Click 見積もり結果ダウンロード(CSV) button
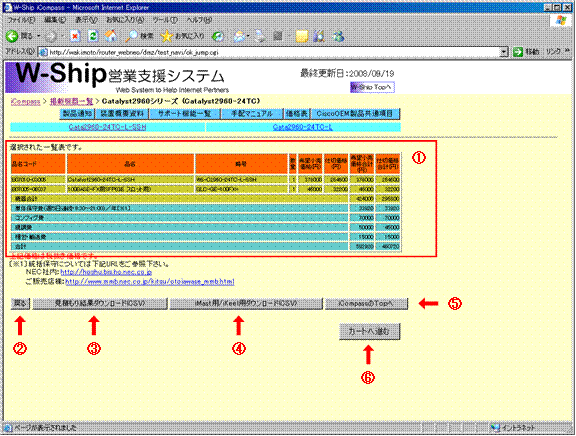This screenshot has width=576, height=436. tap(100, 303)
